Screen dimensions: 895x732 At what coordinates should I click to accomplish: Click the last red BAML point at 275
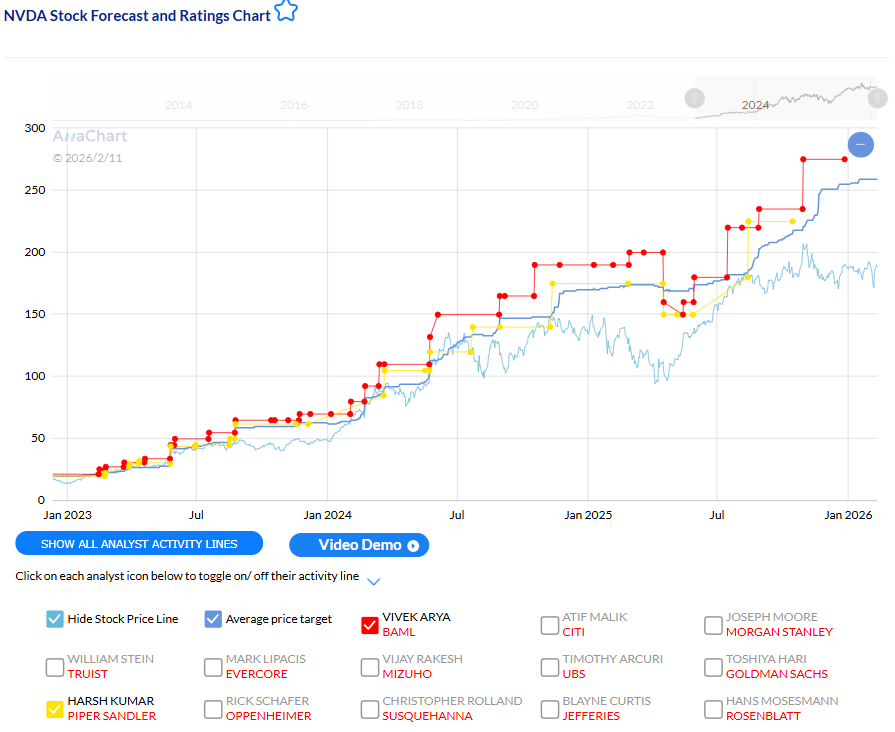click(845, 159)
